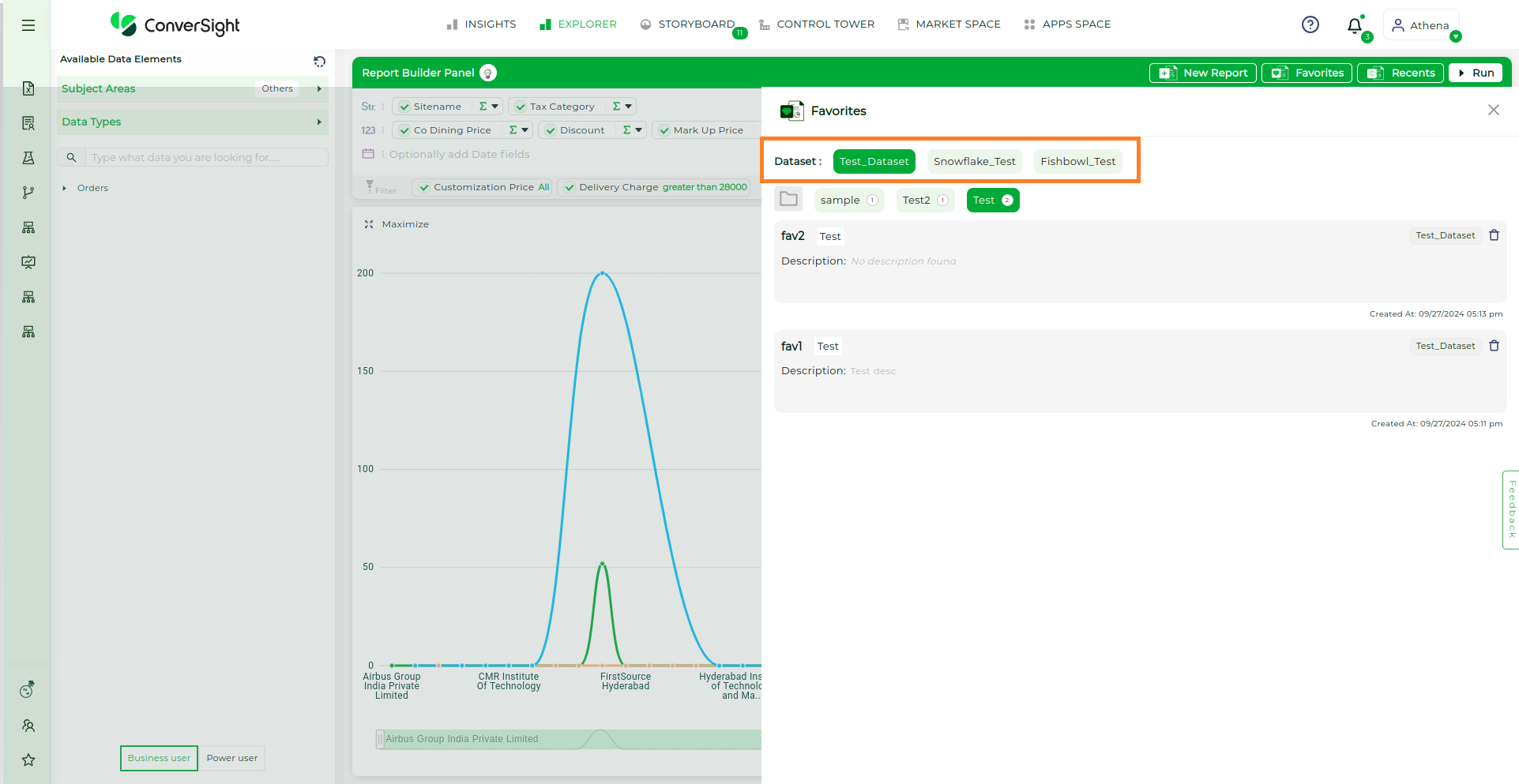The width and height of the screenshot is (1519, 784).
Task: Uncheck the Mark Up Price checkbox
Action: [664, 130]
